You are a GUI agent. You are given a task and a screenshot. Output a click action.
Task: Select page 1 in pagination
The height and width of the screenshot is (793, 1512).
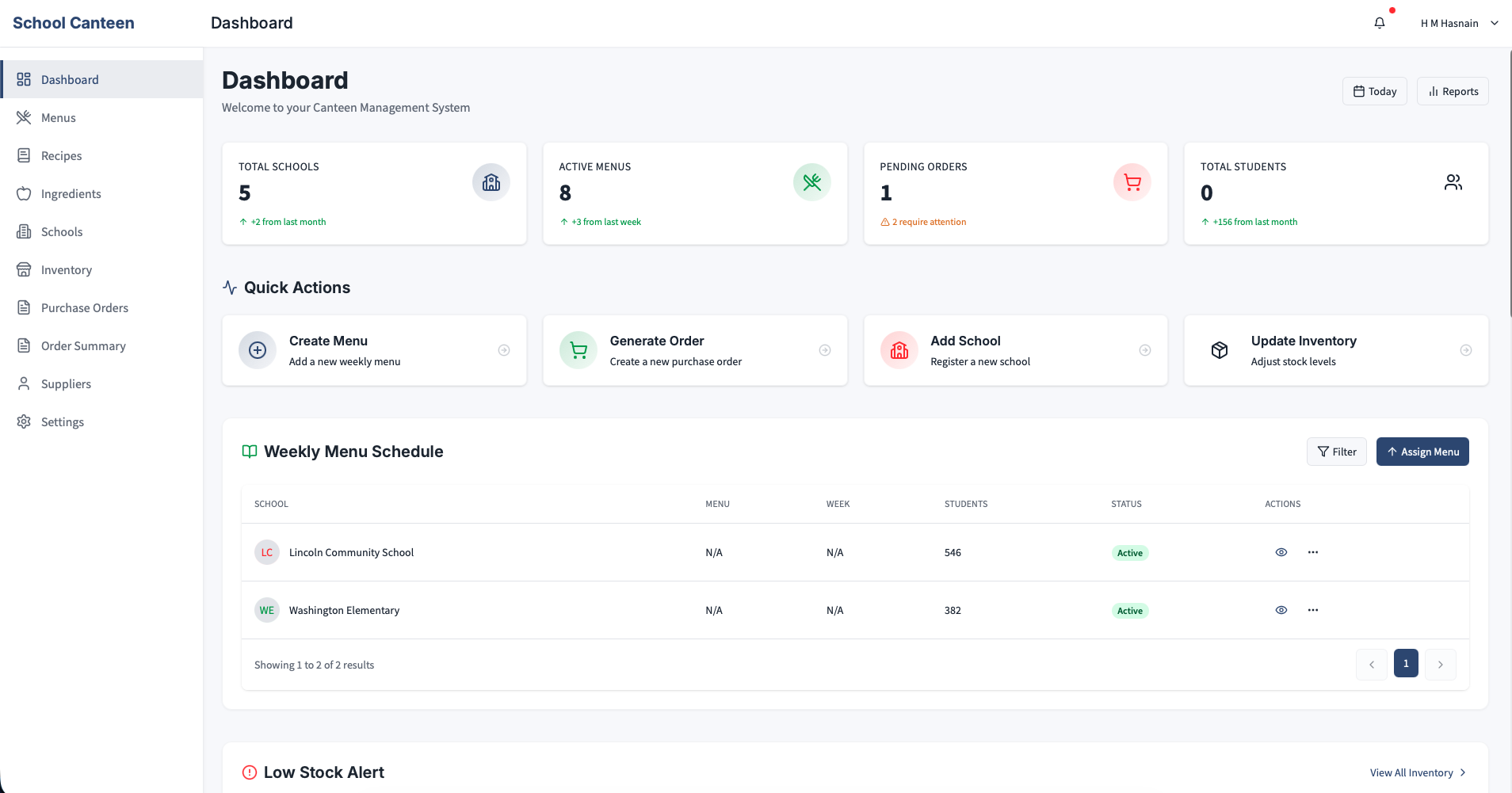1406,664
